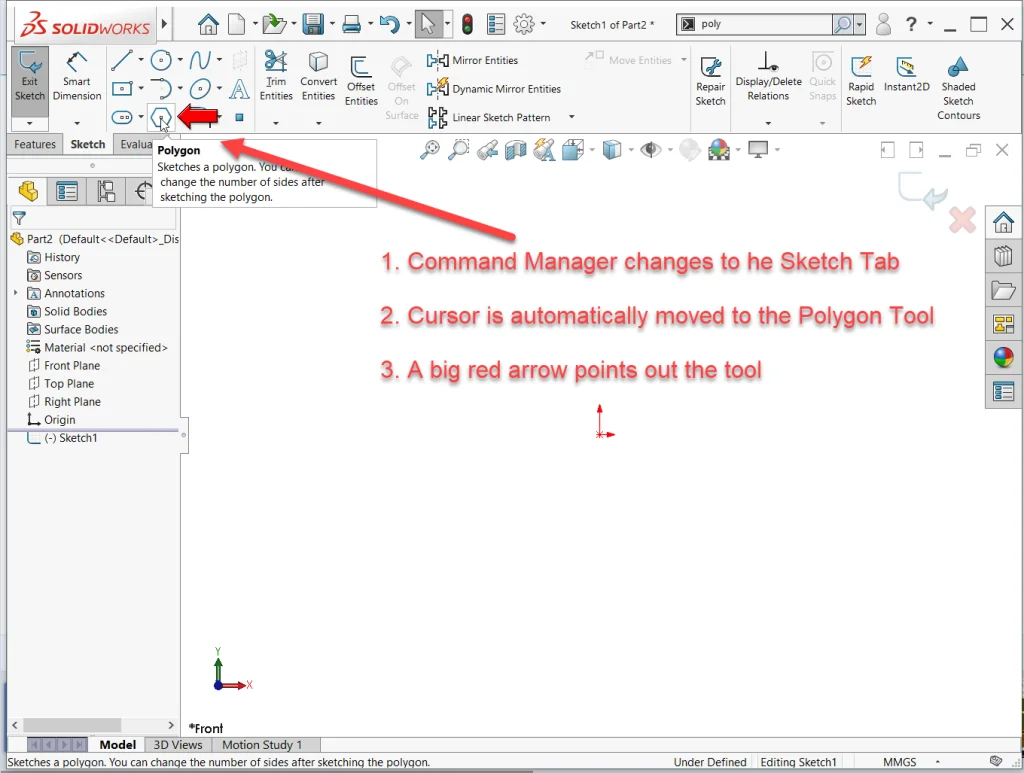
Task: Select Front Plane in feature tree
Action: pyautogui.click(x=71, y=365)
